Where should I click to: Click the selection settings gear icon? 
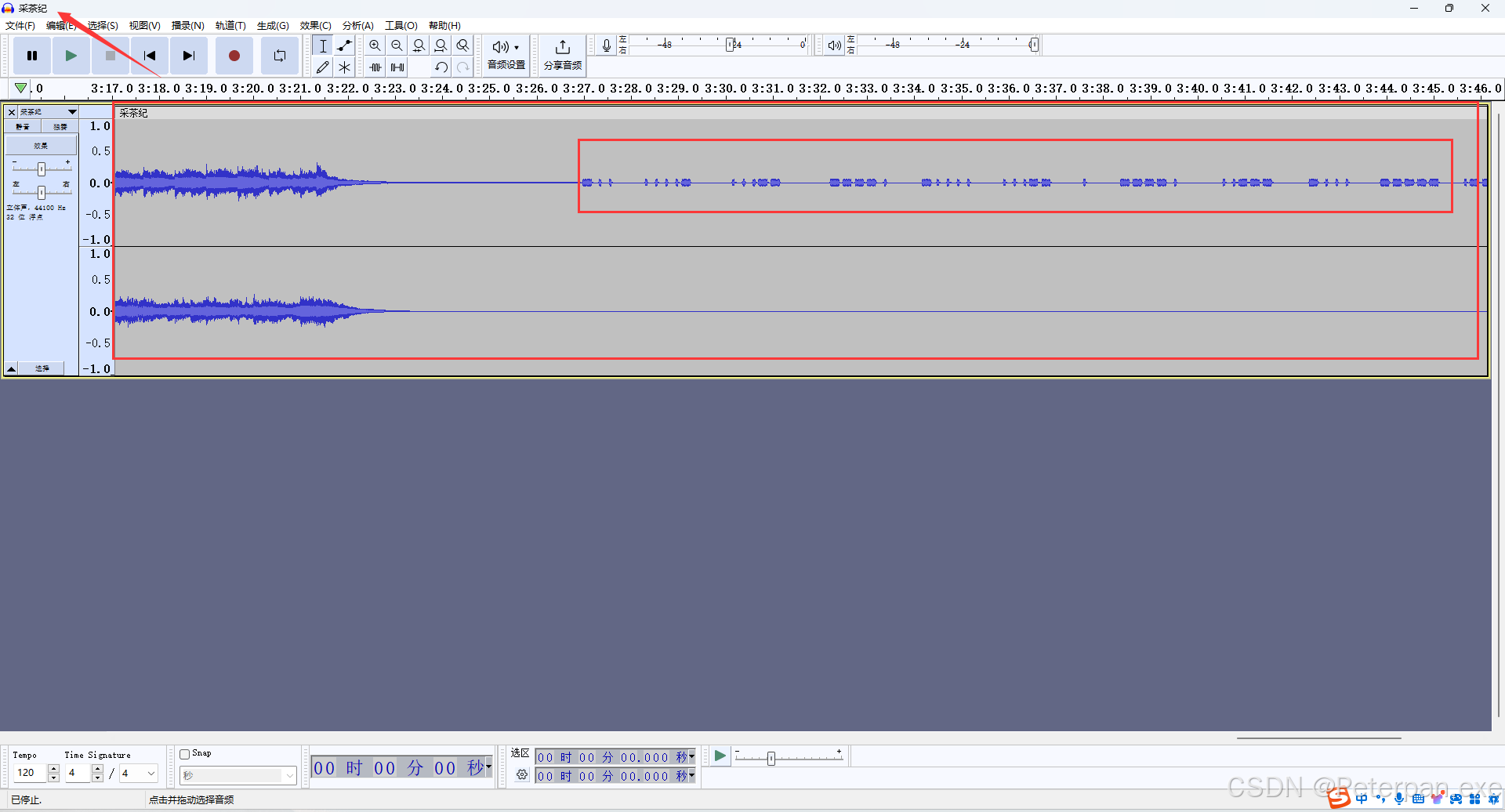[x=522, y=775]
